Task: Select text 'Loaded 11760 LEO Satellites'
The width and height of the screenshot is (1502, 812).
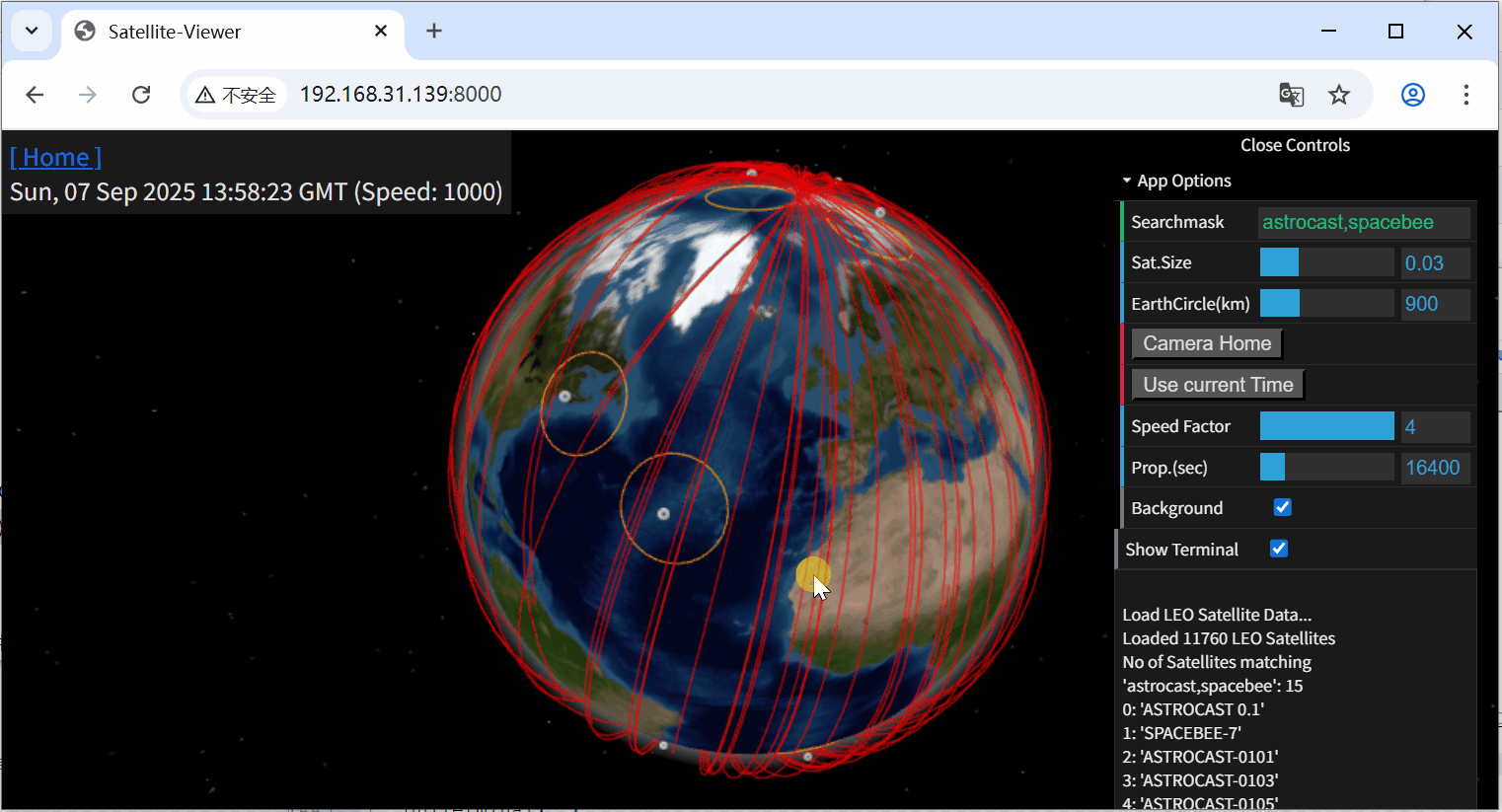Action: coord(1229,638)
